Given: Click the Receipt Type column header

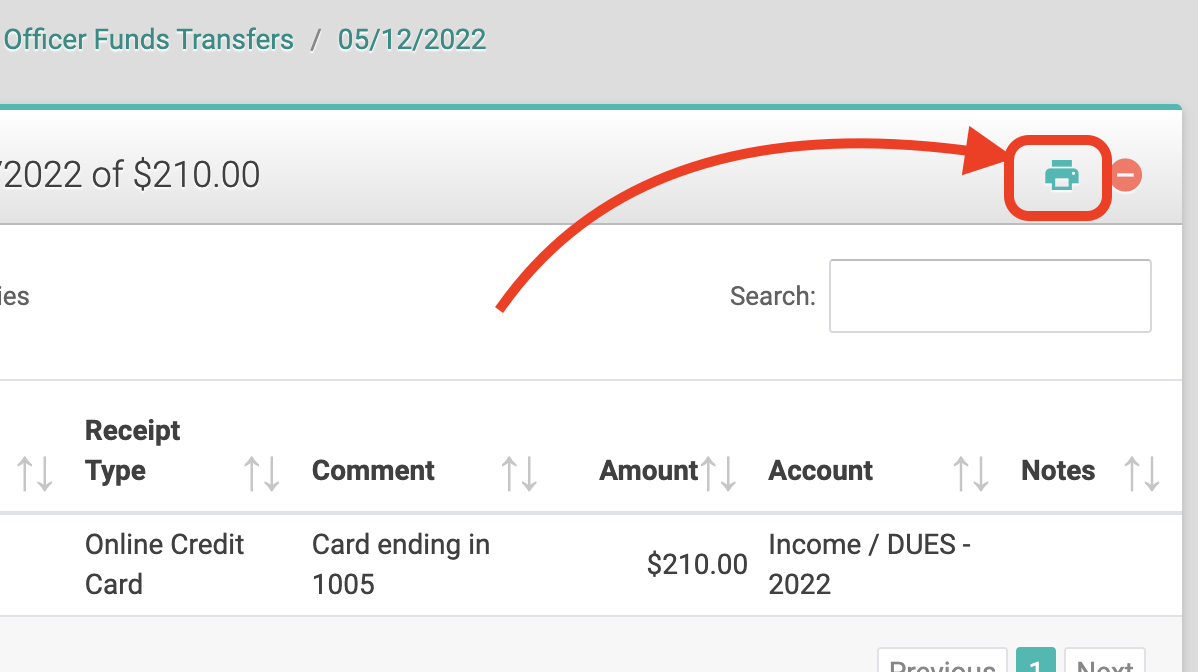Looking at the screenshot, I should tap(133, 451).
